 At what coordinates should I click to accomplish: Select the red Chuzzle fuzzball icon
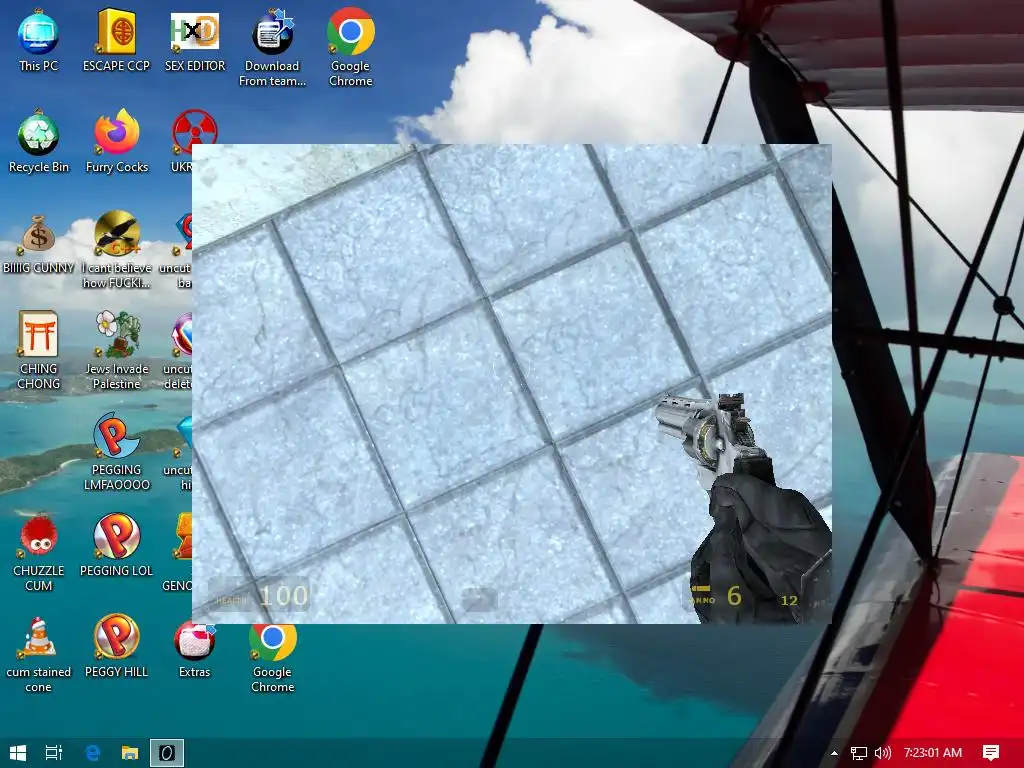pyautogui.click(x=38, y=537)
